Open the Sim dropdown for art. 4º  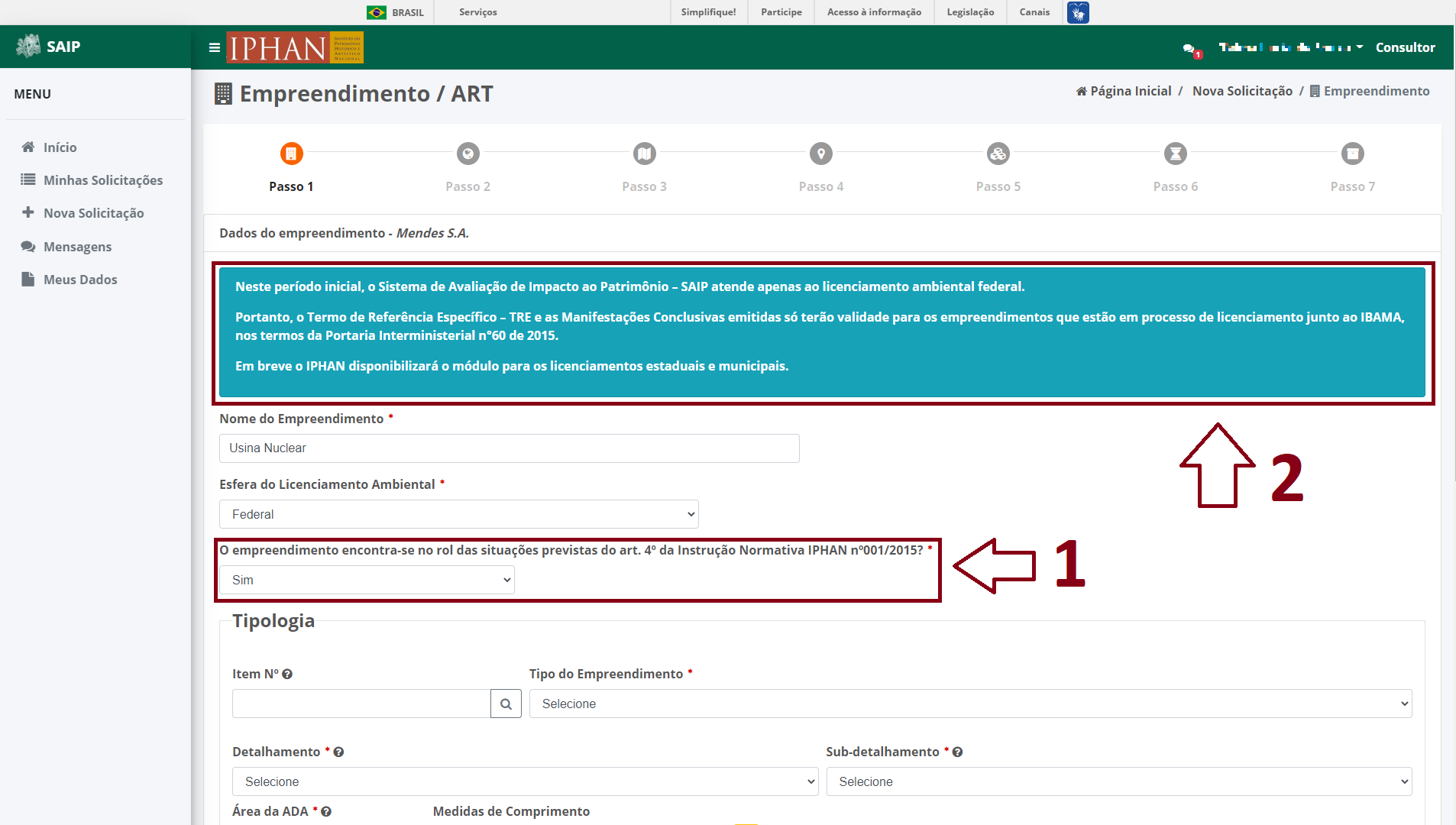(x=367, y=580)
